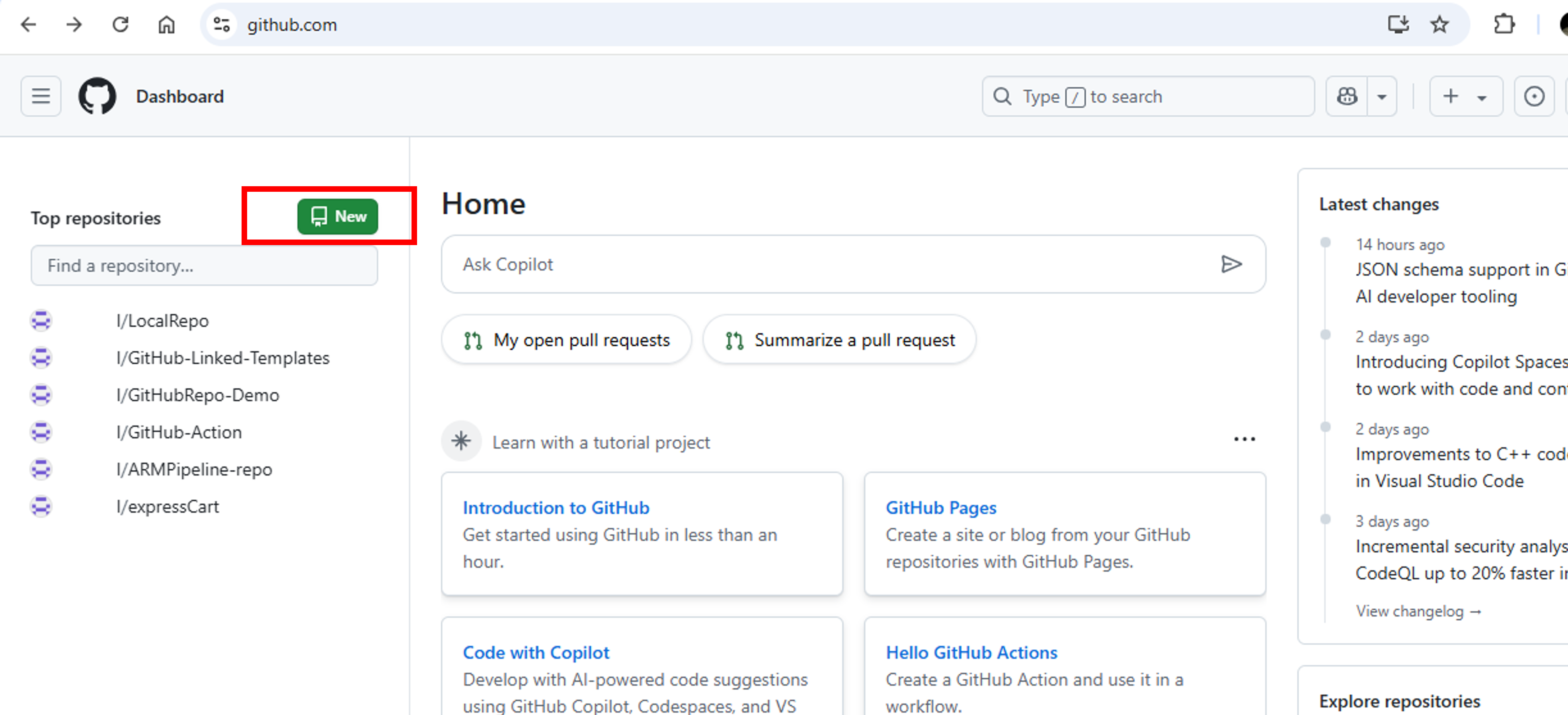The width and height of the screenshot is (1568, 715).
Task: Open the issues icon in the top bar
Action: click(x=1535, y=96)
